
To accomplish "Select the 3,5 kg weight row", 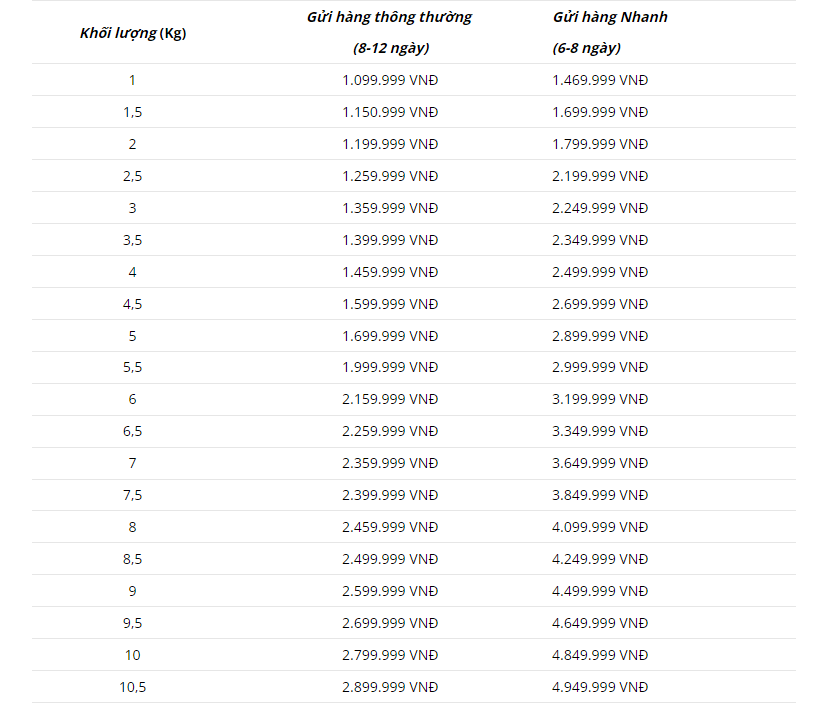I will pos(414,240).
